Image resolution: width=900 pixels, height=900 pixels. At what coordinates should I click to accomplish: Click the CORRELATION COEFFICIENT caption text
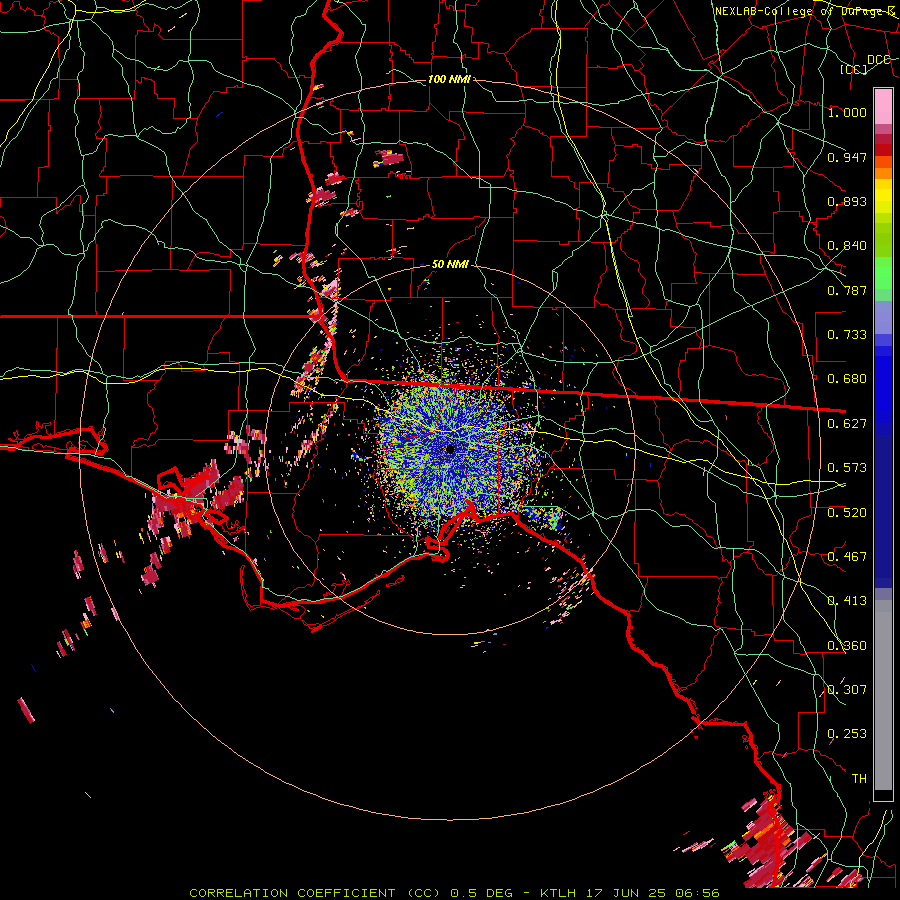(292, 893)
